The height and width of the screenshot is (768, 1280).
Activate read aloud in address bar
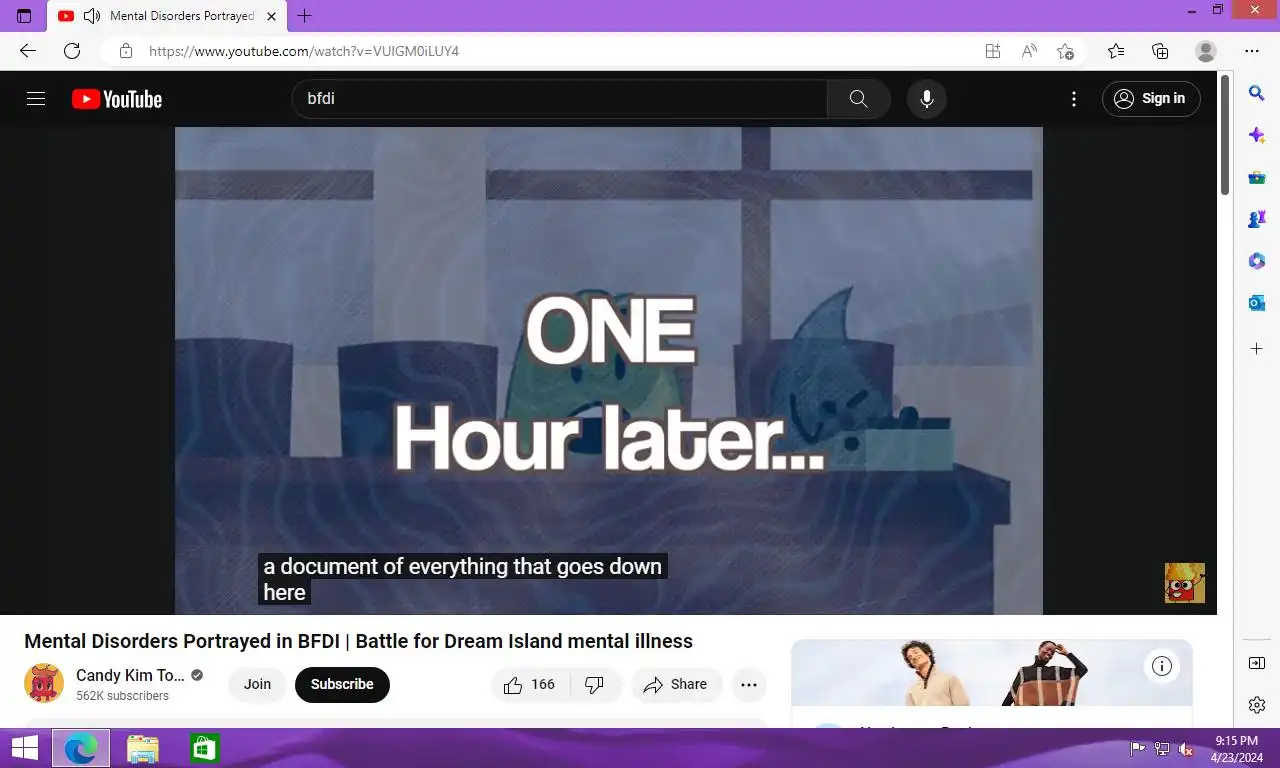pos(1029,51)
